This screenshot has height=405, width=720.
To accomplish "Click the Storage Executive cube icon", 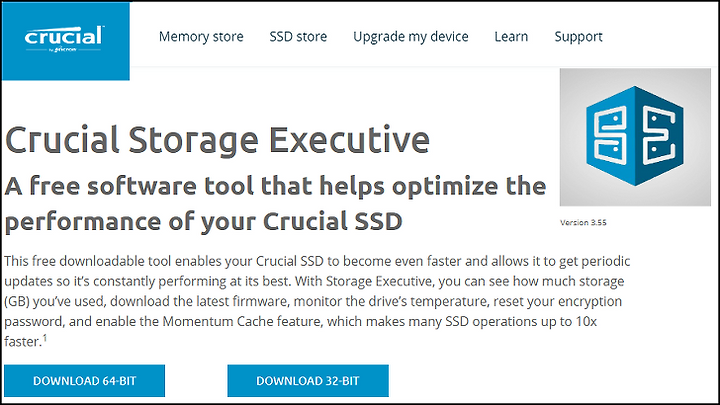I will (x=635, y=136).
